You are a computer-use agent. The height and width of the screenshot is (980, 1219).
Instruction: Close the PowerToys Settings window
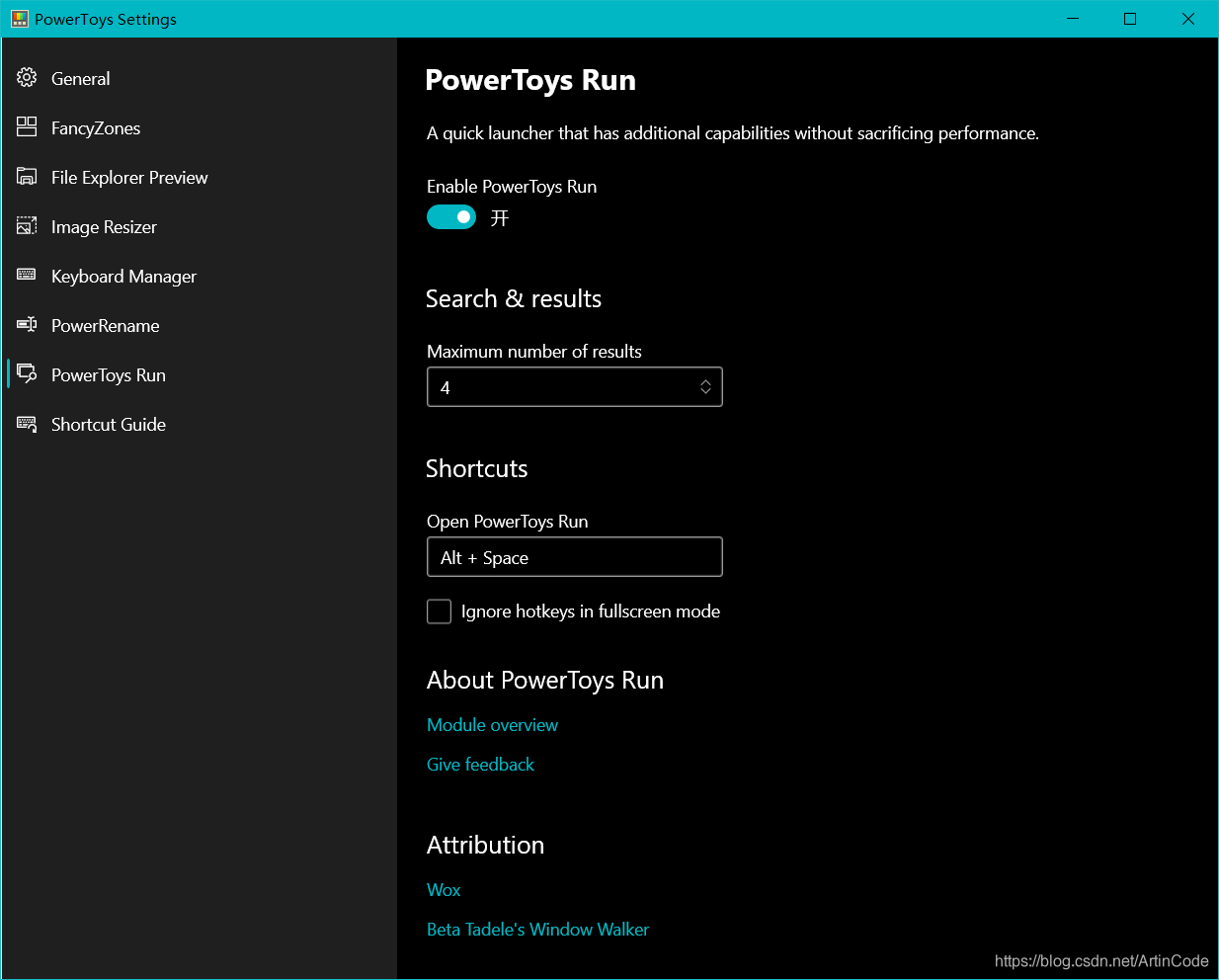coord(1188,19)
